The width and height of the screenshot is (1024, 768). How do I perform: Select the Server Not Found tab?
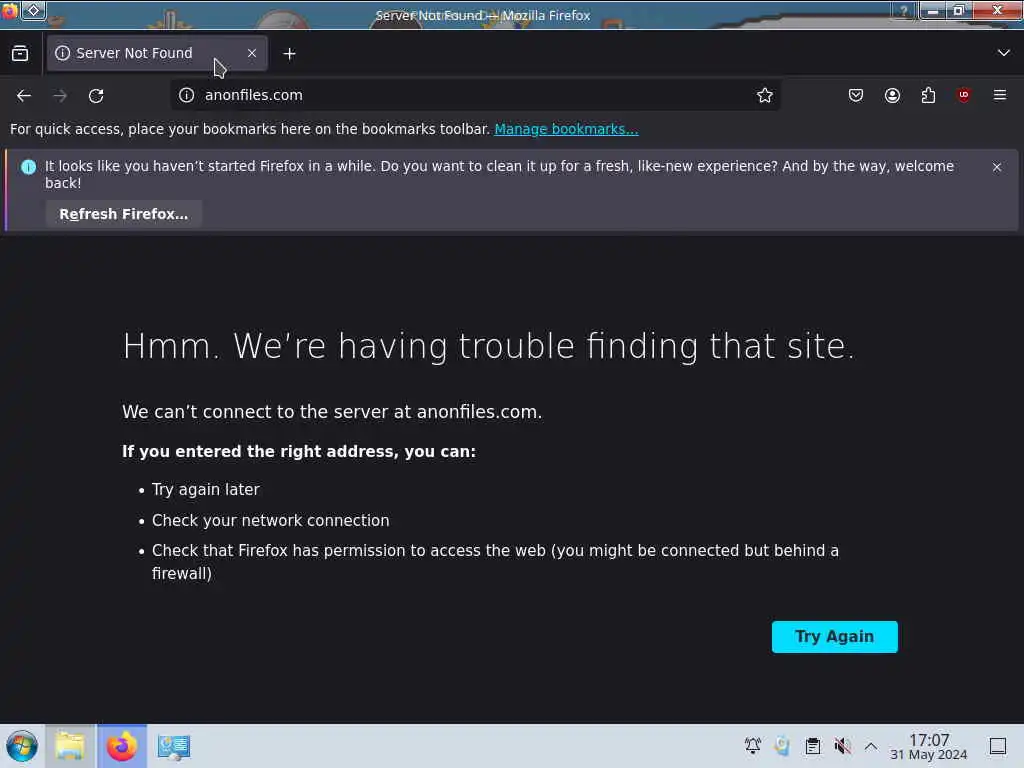[157, 53]
